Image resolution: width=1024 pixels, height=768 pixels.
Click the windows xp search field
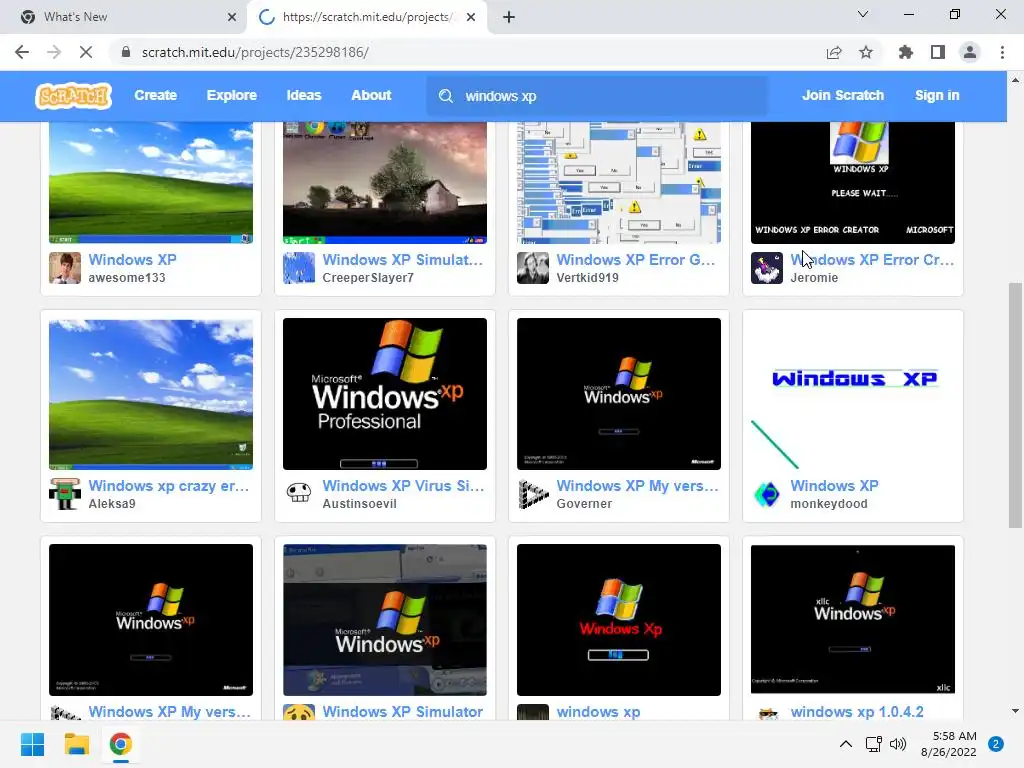click(597, 96)
